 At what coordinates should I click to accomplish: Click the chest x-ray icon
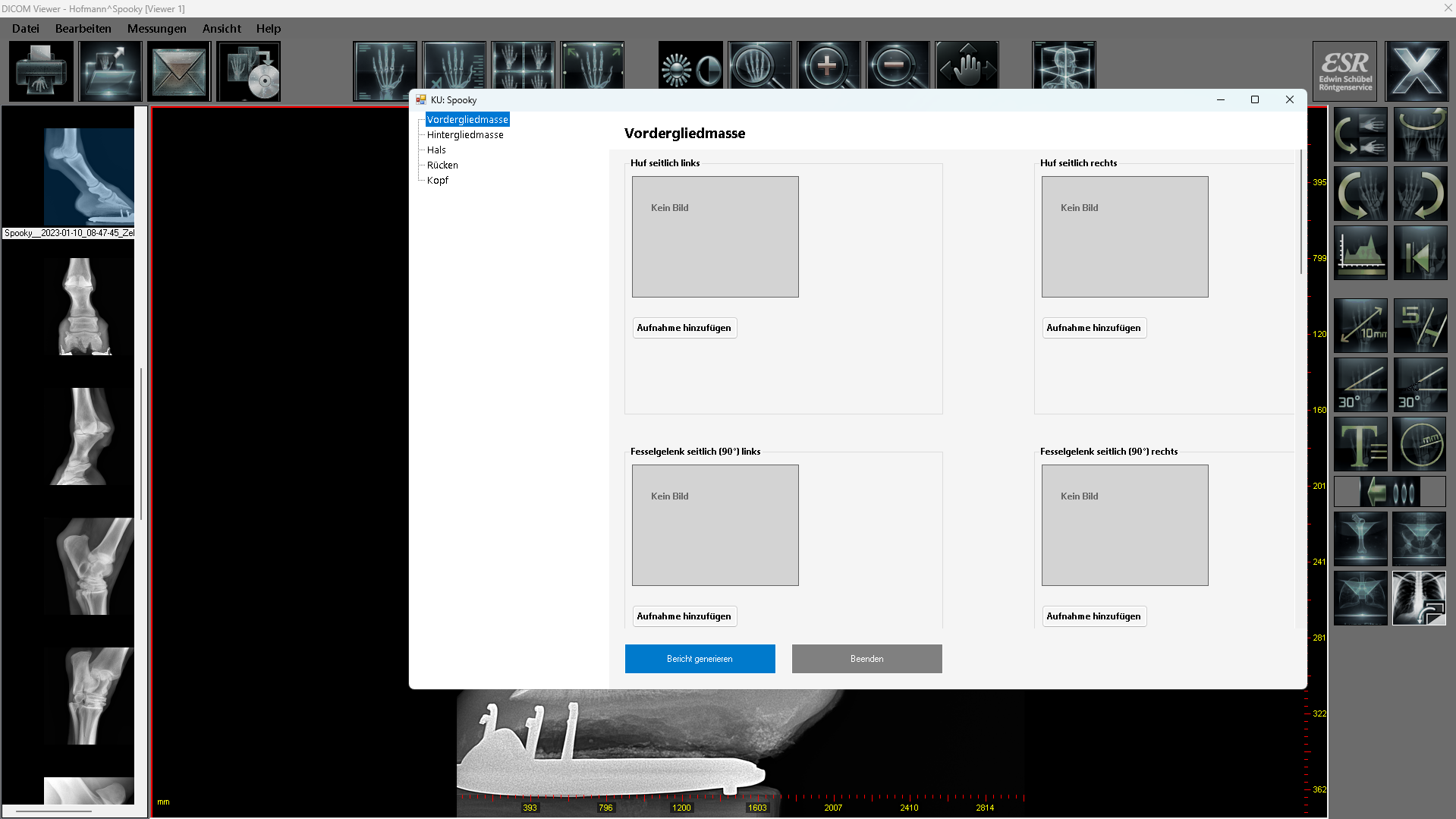click(x=1420, y=598)
